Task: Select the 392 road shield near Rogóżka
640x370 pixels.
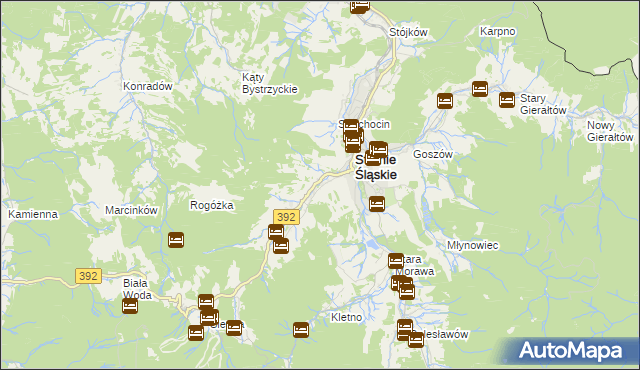Action: (286, 217)
